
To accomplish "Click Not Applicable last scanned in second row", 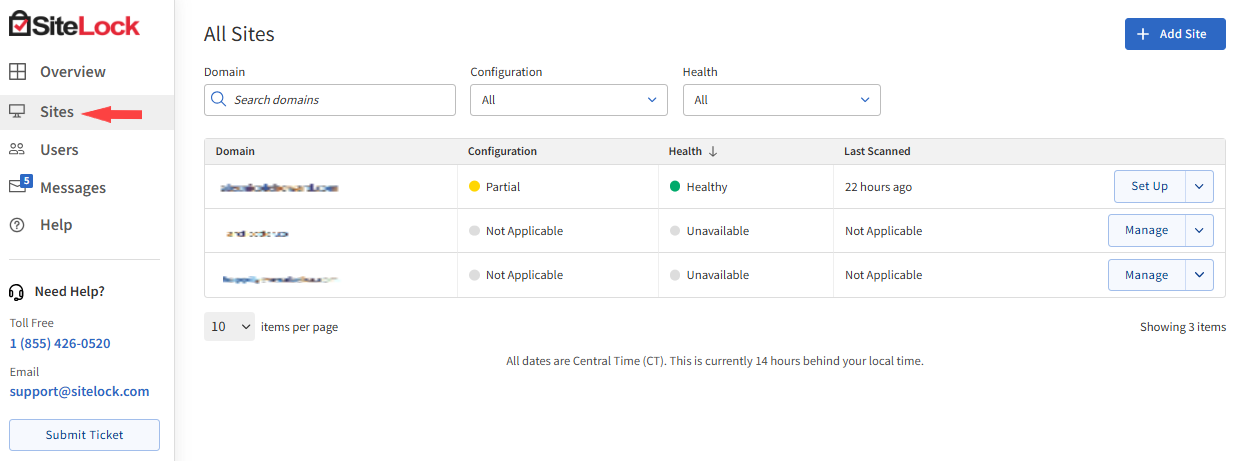I will coord(883,231).
